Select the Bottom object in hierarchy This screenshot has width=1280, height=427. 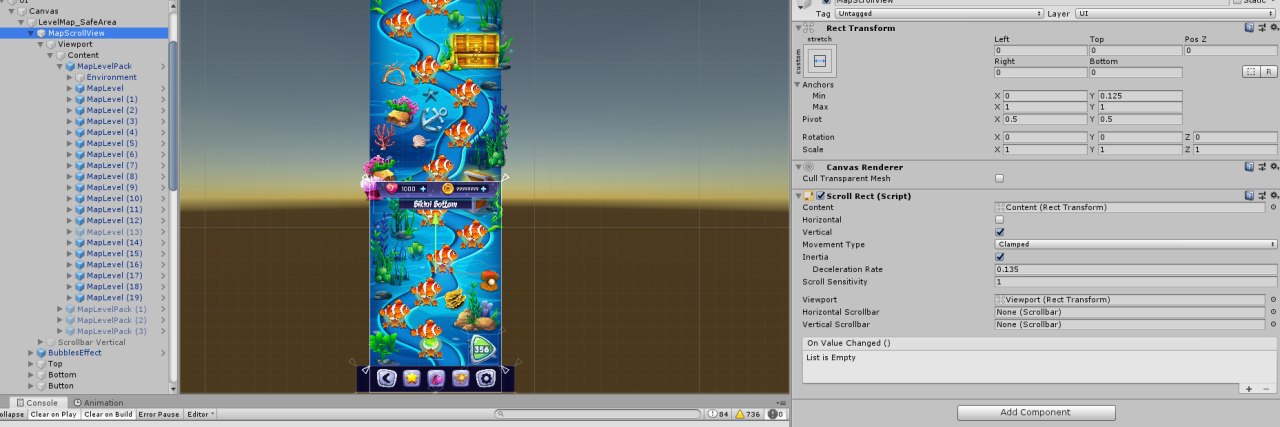coord(62,375)
